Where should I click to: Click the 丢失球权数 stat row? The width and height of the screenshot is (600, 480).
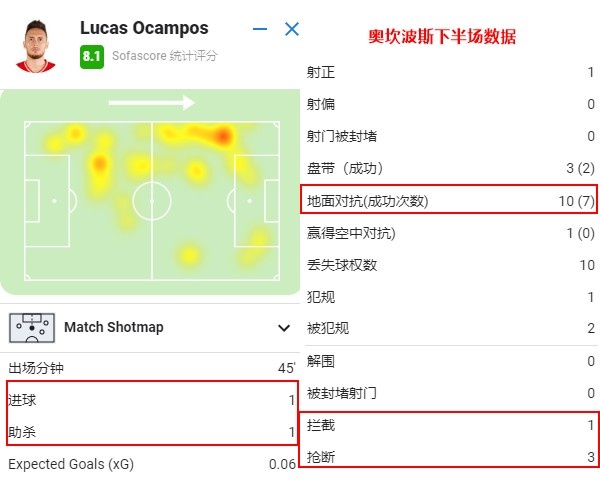pos(450,265)
